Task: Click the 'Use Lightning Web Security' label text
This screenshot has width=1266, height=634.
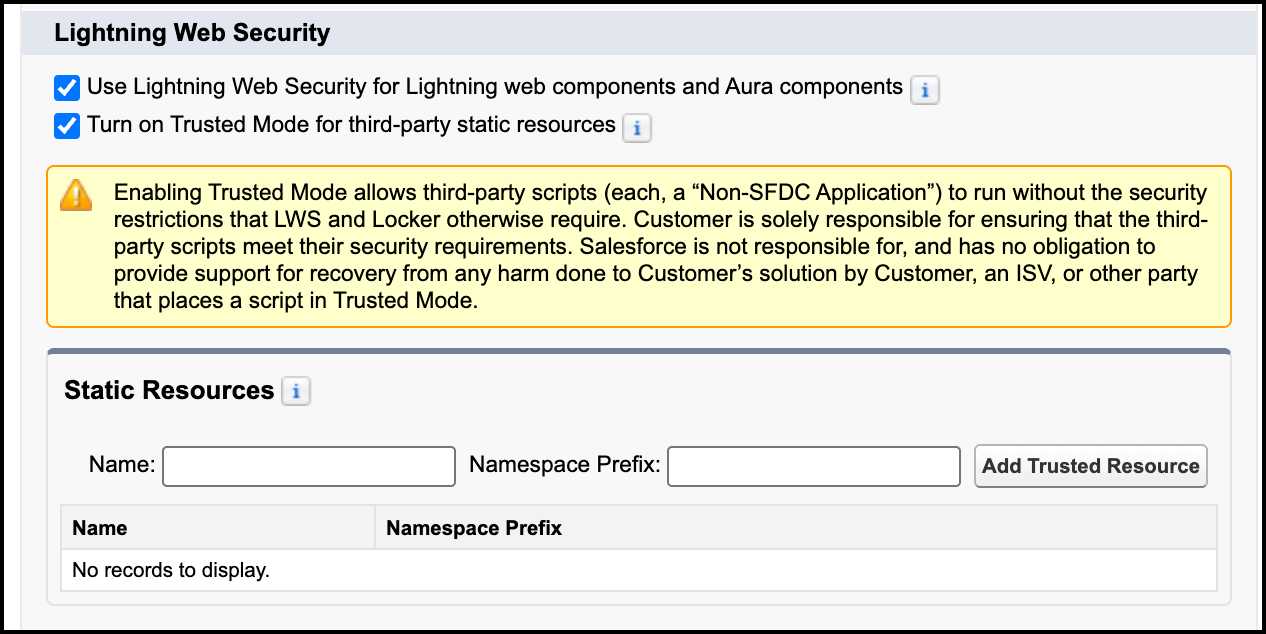Action: click(495, 87)
